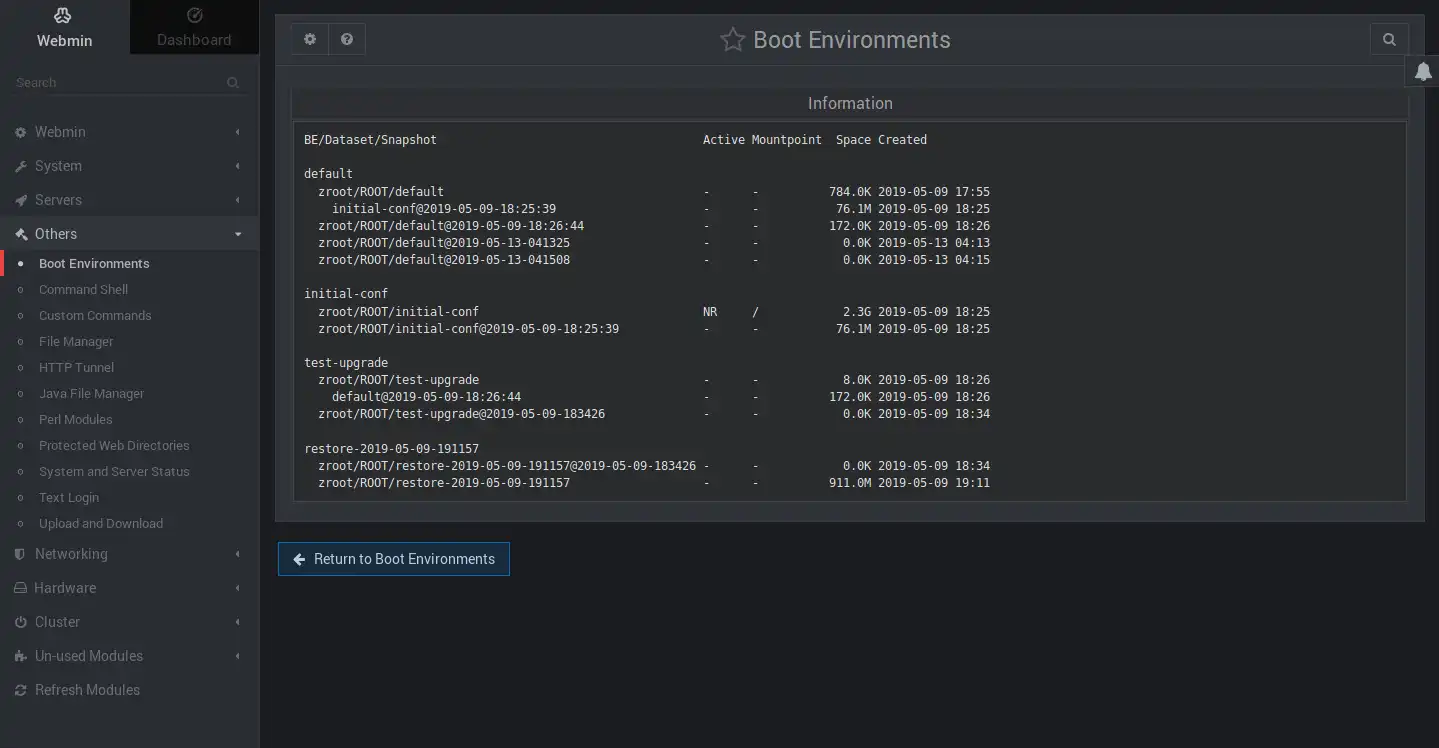The height and width of the screenshot is (748, 1439).
Task: Open Command Shell module
Action: click(83, 290)
